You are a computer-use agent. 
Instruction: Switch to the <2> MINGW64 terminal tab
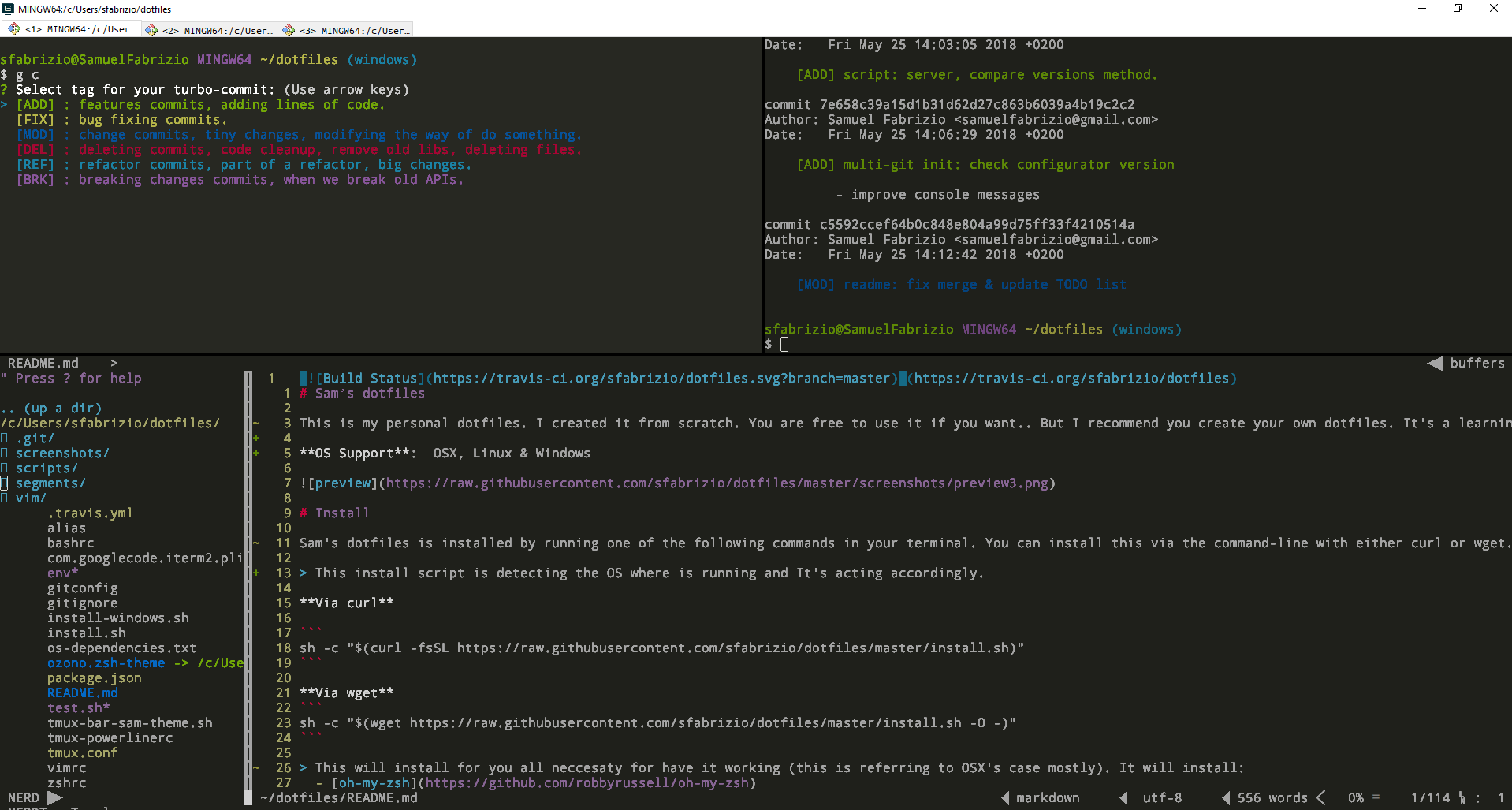pyautogui.click(x=209, y=30)
